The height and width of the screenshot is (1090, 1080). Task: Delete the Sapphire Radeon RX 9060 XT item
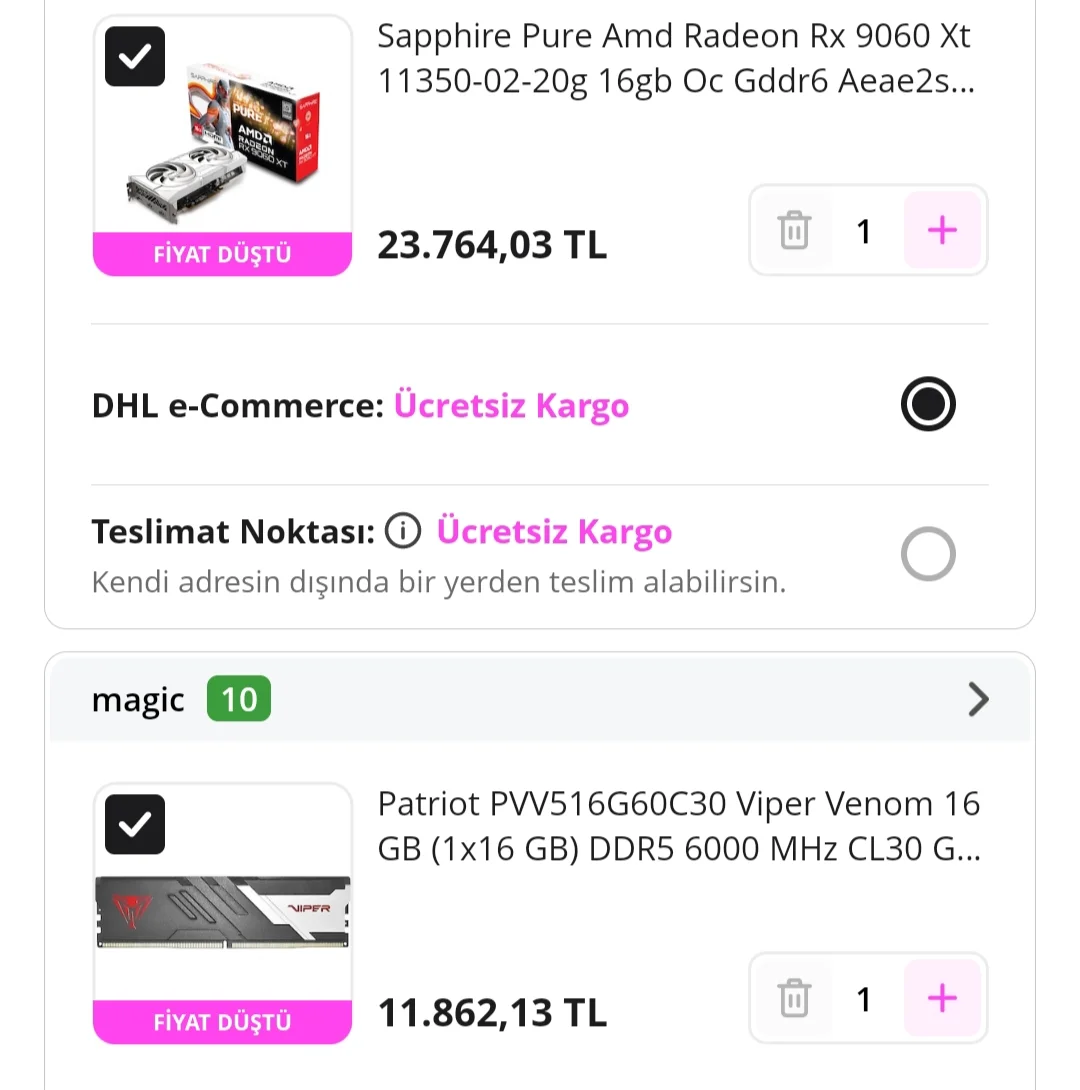[x=794, y=231]
